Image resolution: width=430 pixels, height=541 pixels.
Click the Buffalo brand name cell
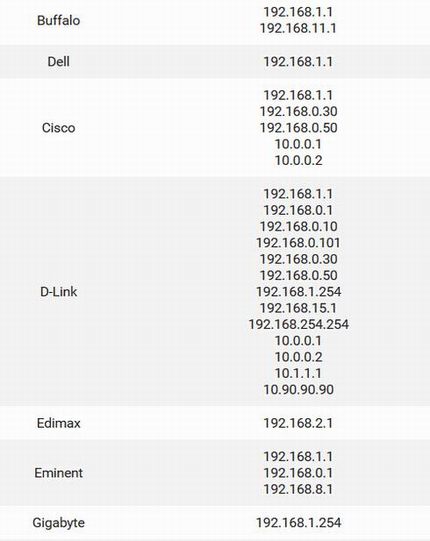pos(58,20)
